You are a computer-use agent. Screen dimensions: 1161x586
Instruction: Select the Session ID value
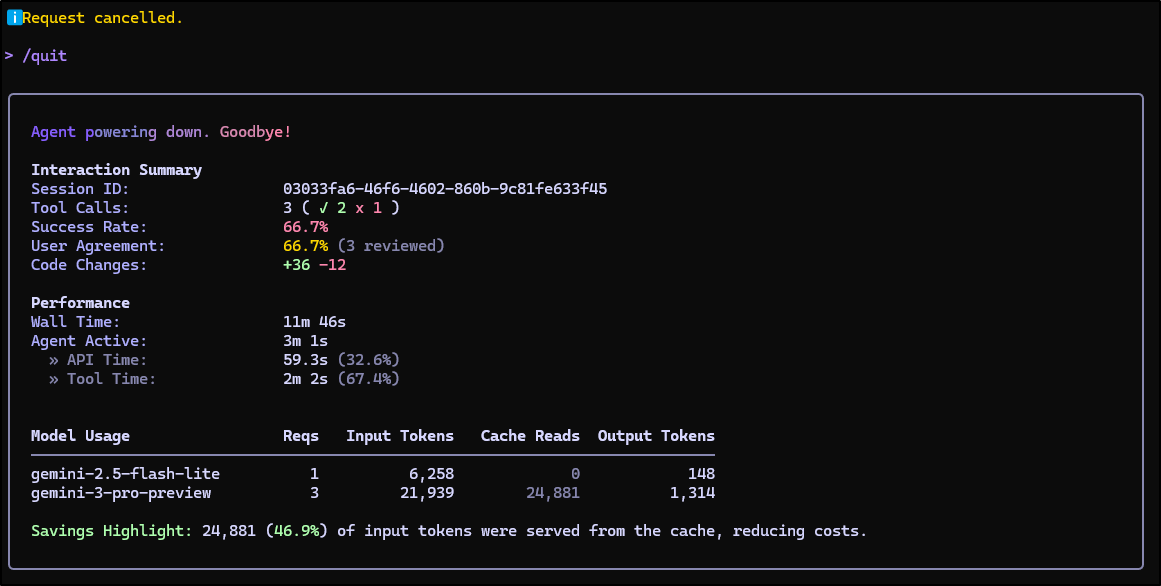click(445, 189)
